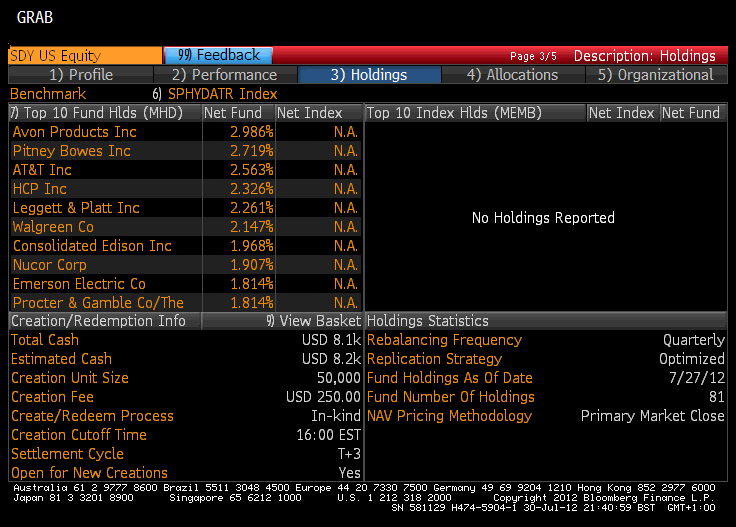Open the Nucor Corp holding
Screen dimensions: 736x527
[x=50, y=265]
